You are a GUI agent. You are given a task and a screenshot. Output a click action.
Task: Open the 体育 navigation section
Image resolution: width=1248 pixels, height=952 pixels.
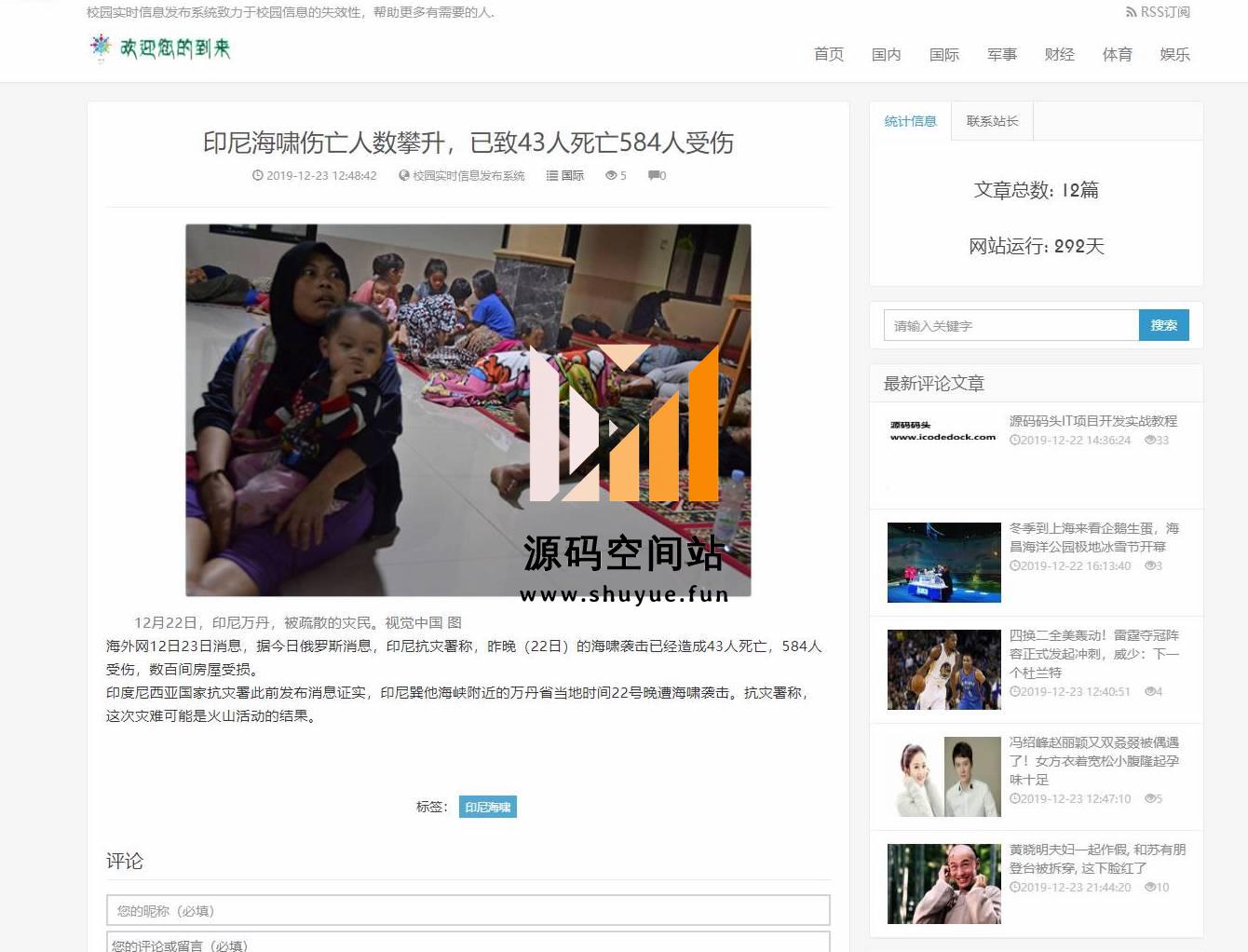tap(1118, 54)
